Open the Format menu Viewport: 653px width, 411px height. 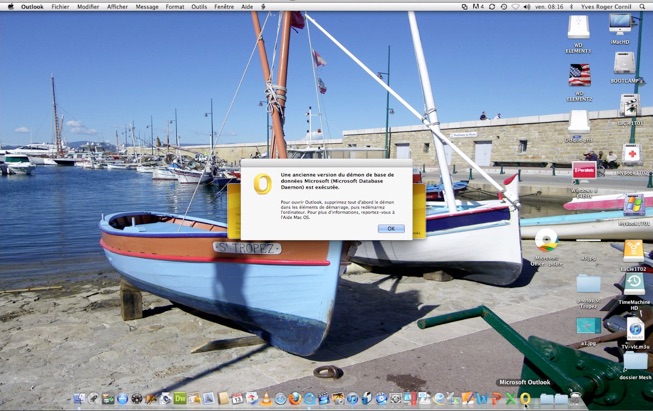point(174,7)
